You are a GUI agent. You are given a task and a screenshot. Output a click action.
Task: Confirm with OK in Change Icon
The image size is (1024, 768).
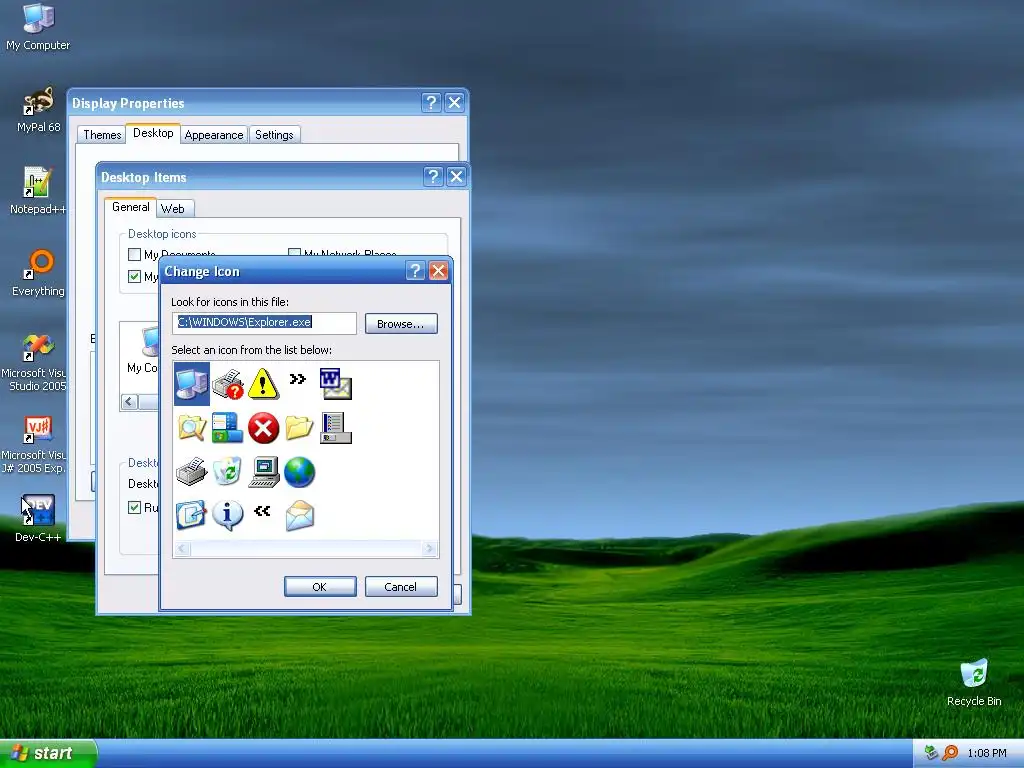pyautogui.click(x=320, y=586)
